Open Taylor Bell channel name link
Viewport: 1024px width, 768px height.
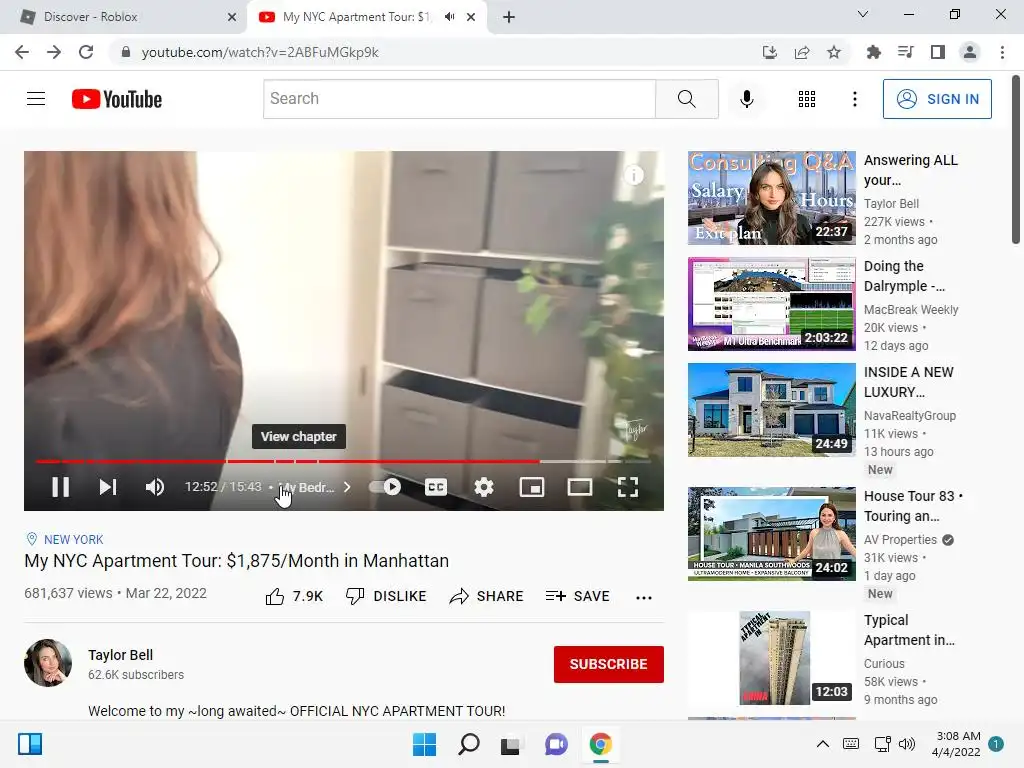click(x=121, y=655)
